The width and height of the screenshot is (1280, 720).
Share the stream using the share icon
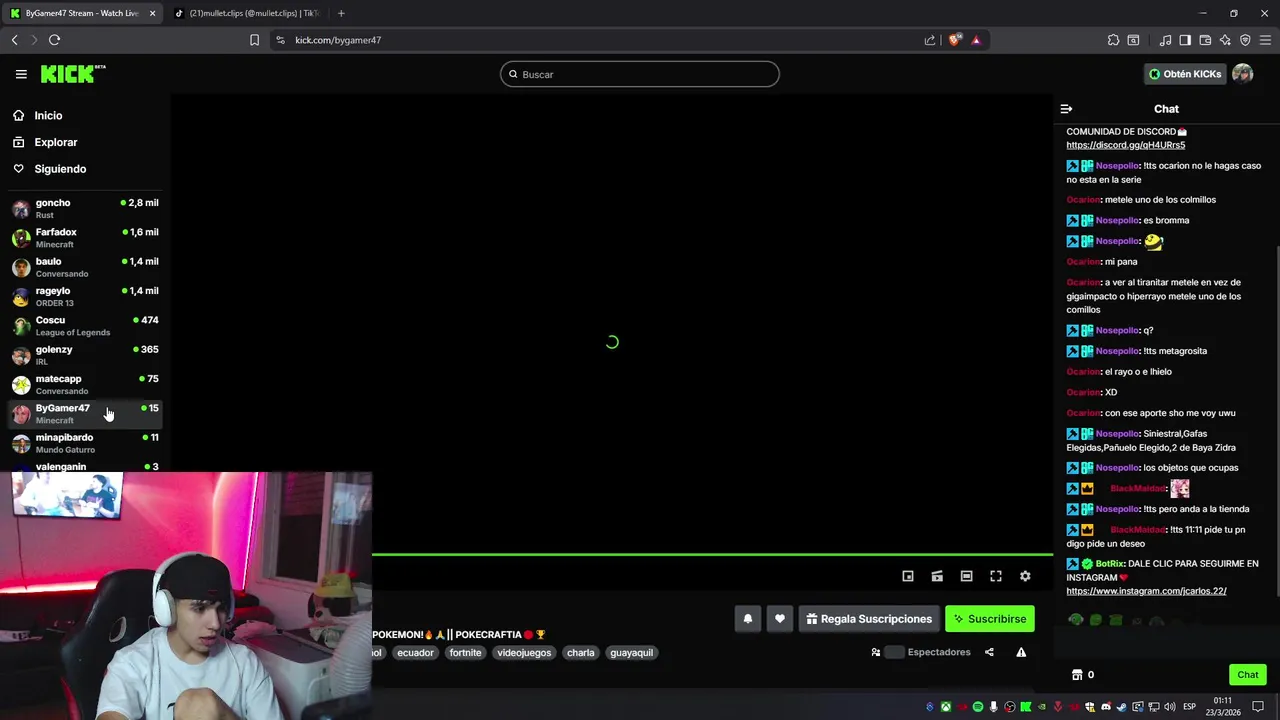click(x=989, y=652)
